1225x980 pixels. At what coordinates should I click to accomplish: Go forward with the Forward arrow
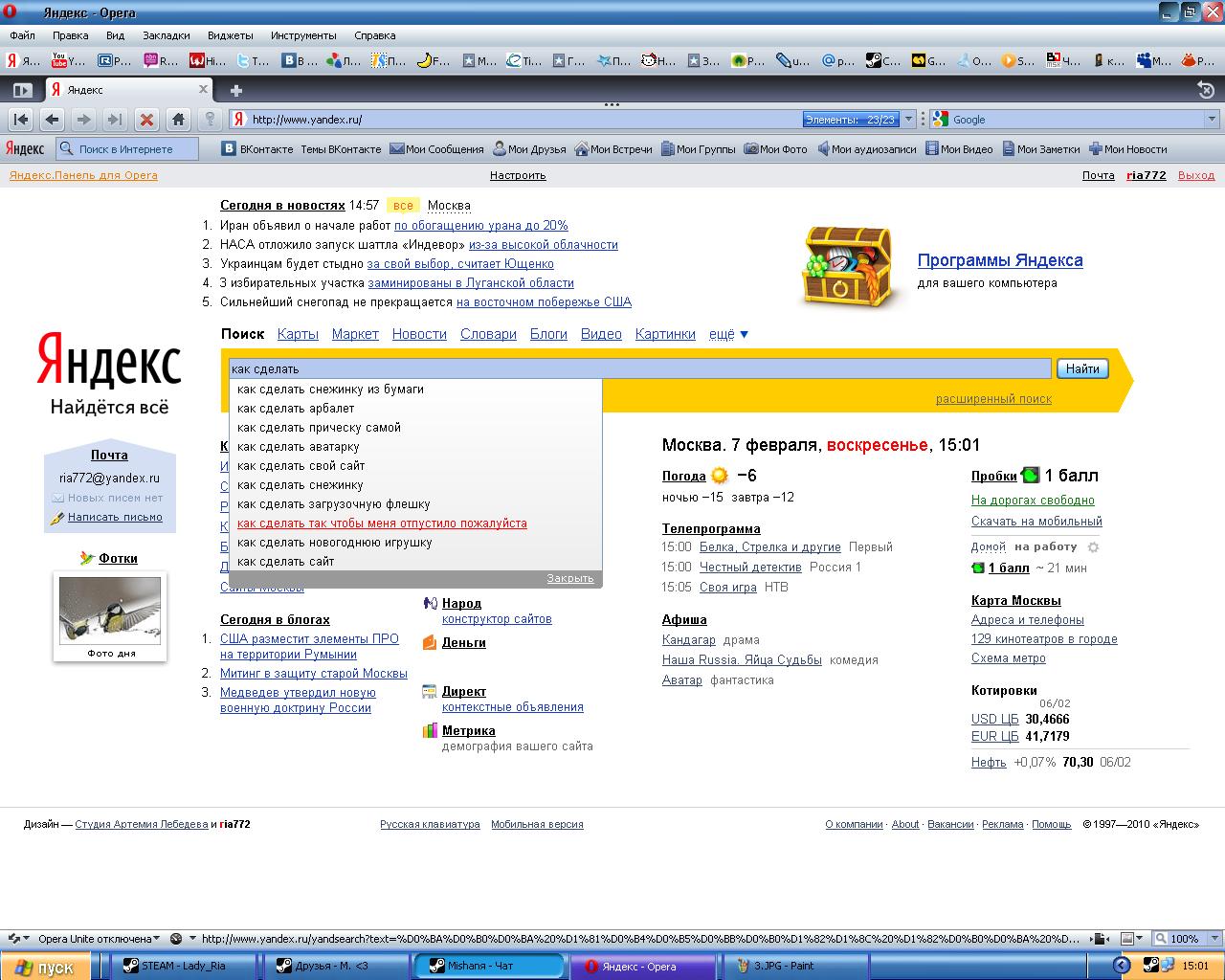[84, 120]
